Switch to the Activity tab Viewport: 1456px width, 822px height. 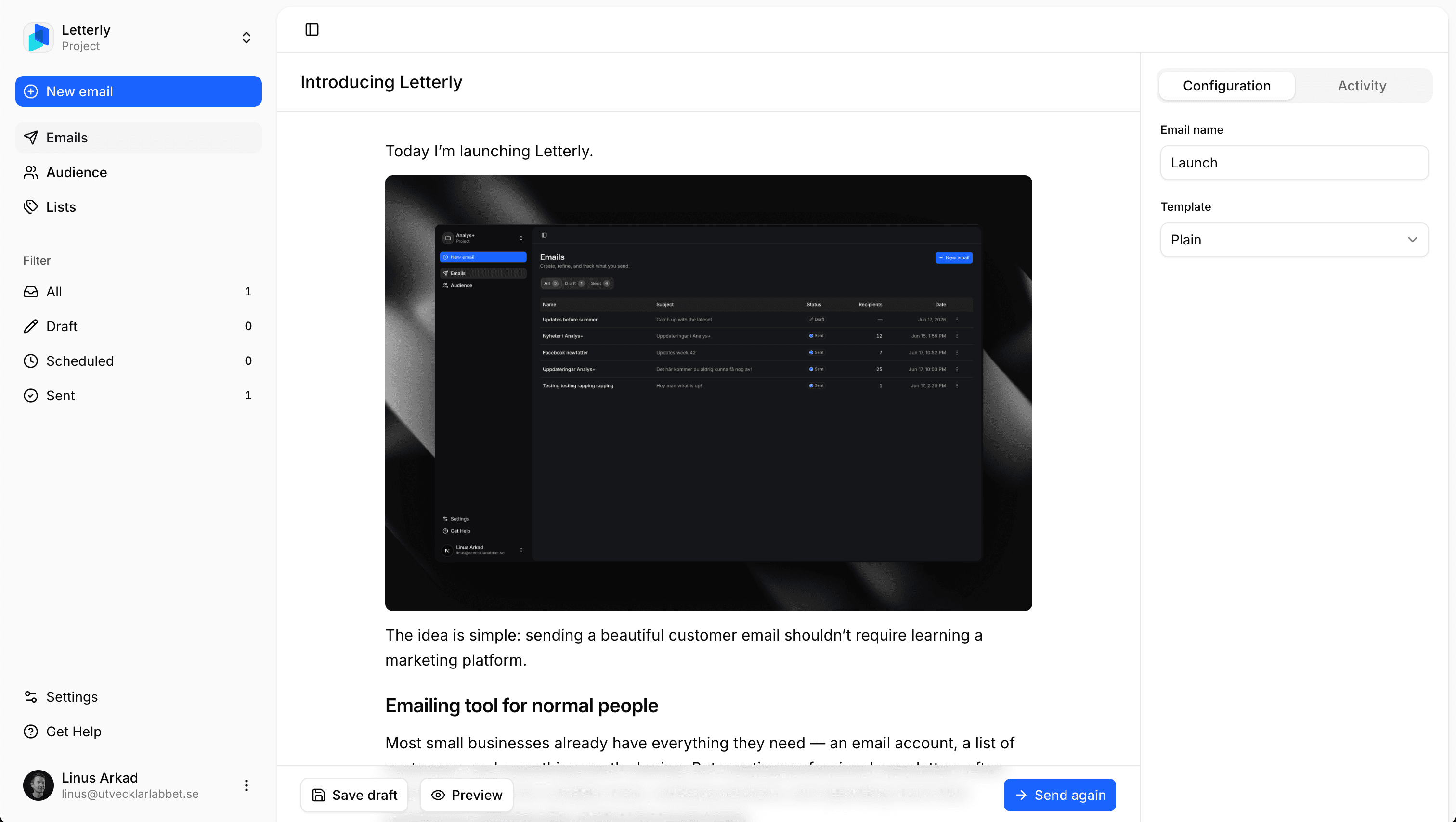coord(1362,86)
